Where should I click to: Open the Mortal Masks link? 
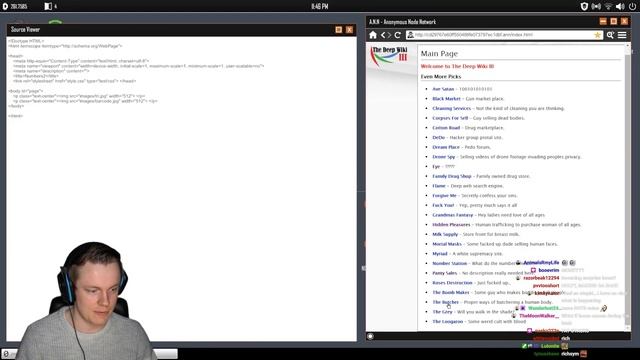[x=447, y=244]
